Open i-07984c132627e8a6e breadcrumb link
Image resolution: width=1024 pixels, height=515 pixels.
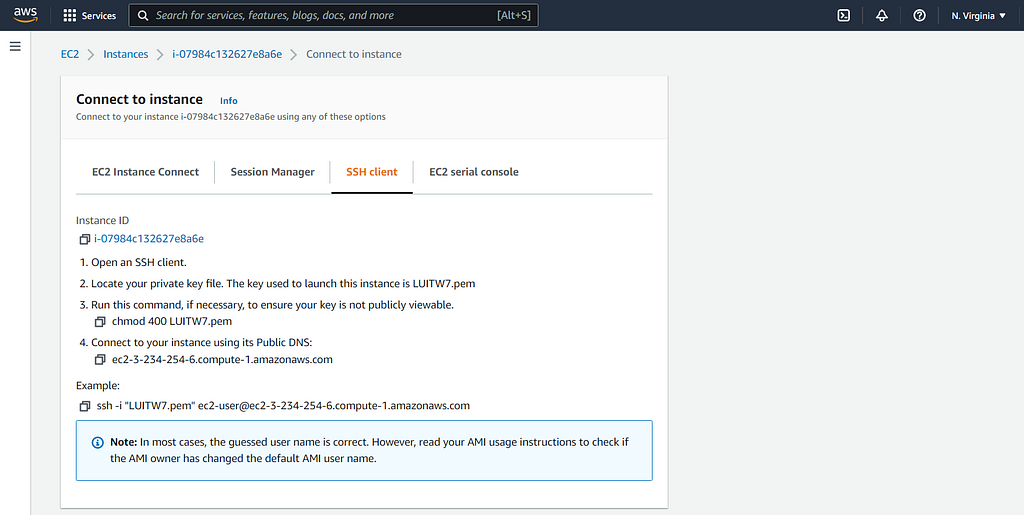227,54
